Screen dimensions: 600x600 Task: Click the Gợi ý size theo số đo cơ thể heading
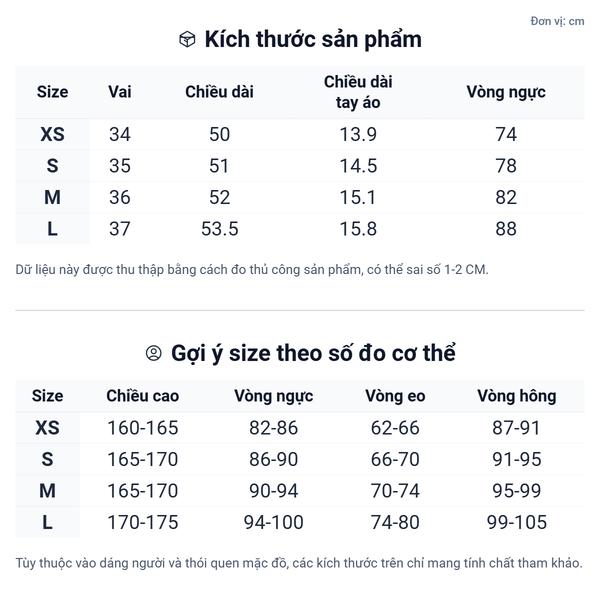[313, 353]
